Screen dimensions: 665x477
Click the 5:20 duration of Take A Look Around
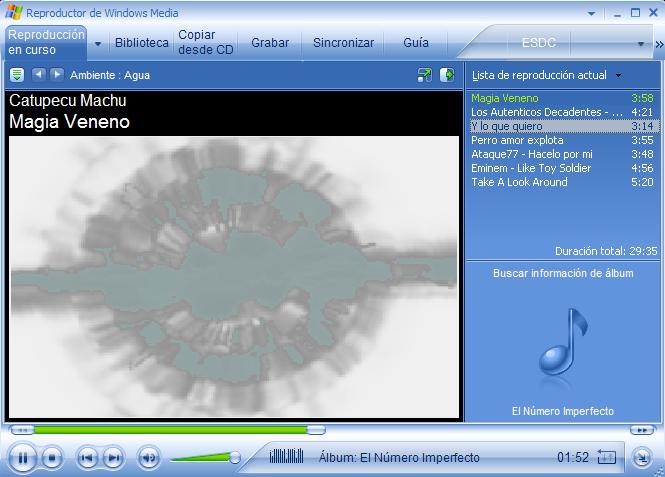tap(642, 182)
